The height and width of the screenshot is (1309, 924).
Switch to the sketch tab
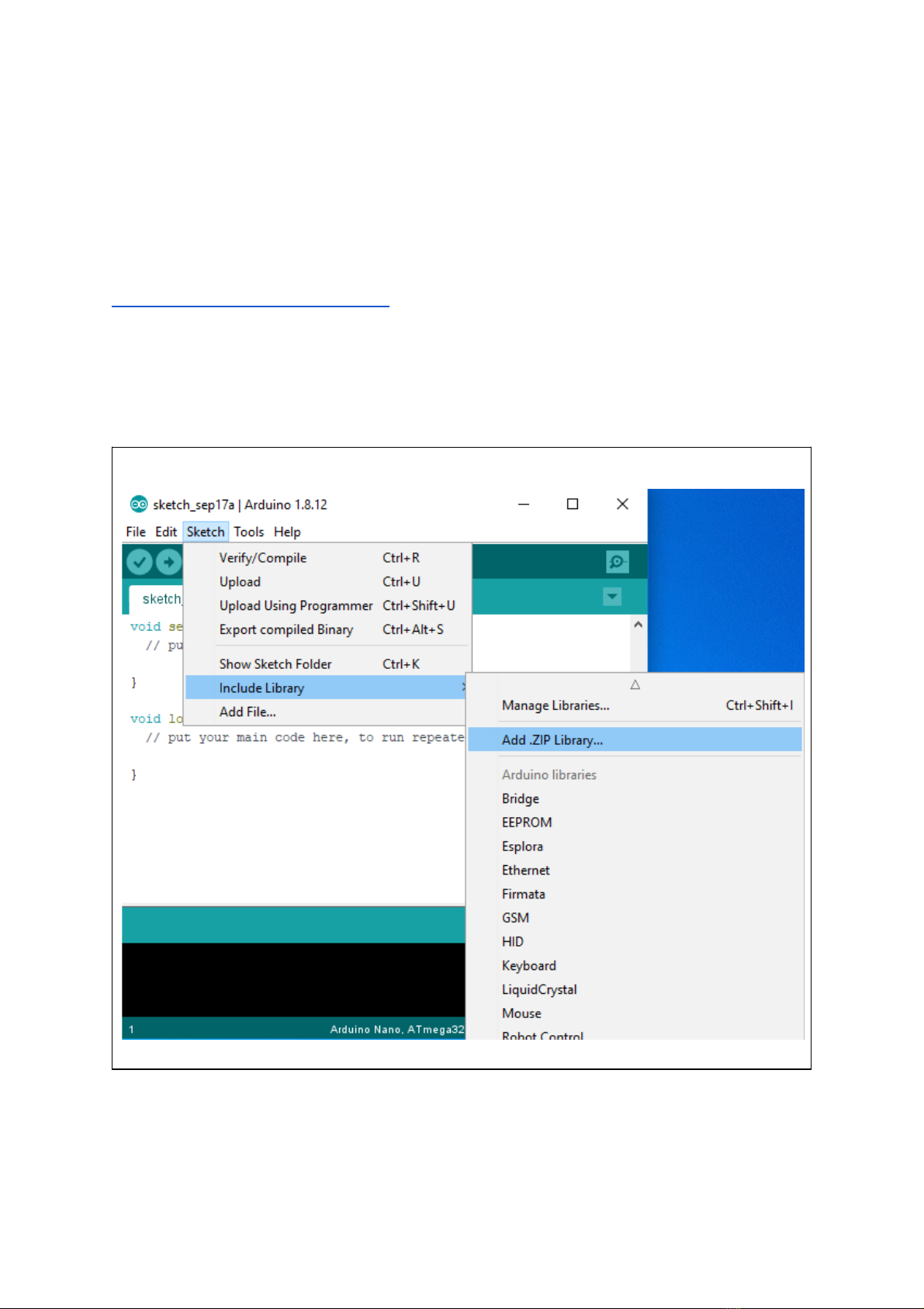tap(157, 599)
